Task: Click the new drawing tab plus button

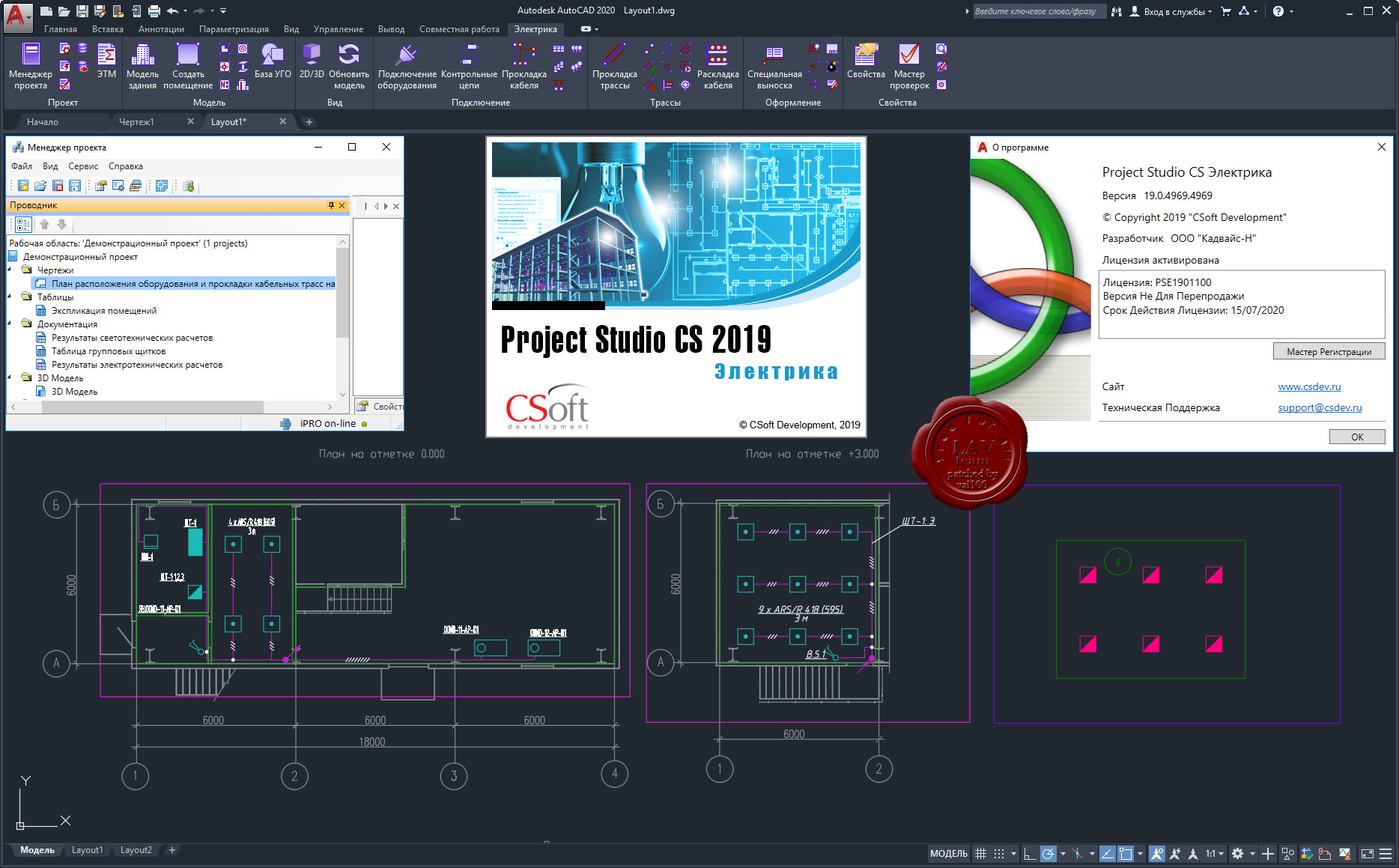Action: [309, 121]
